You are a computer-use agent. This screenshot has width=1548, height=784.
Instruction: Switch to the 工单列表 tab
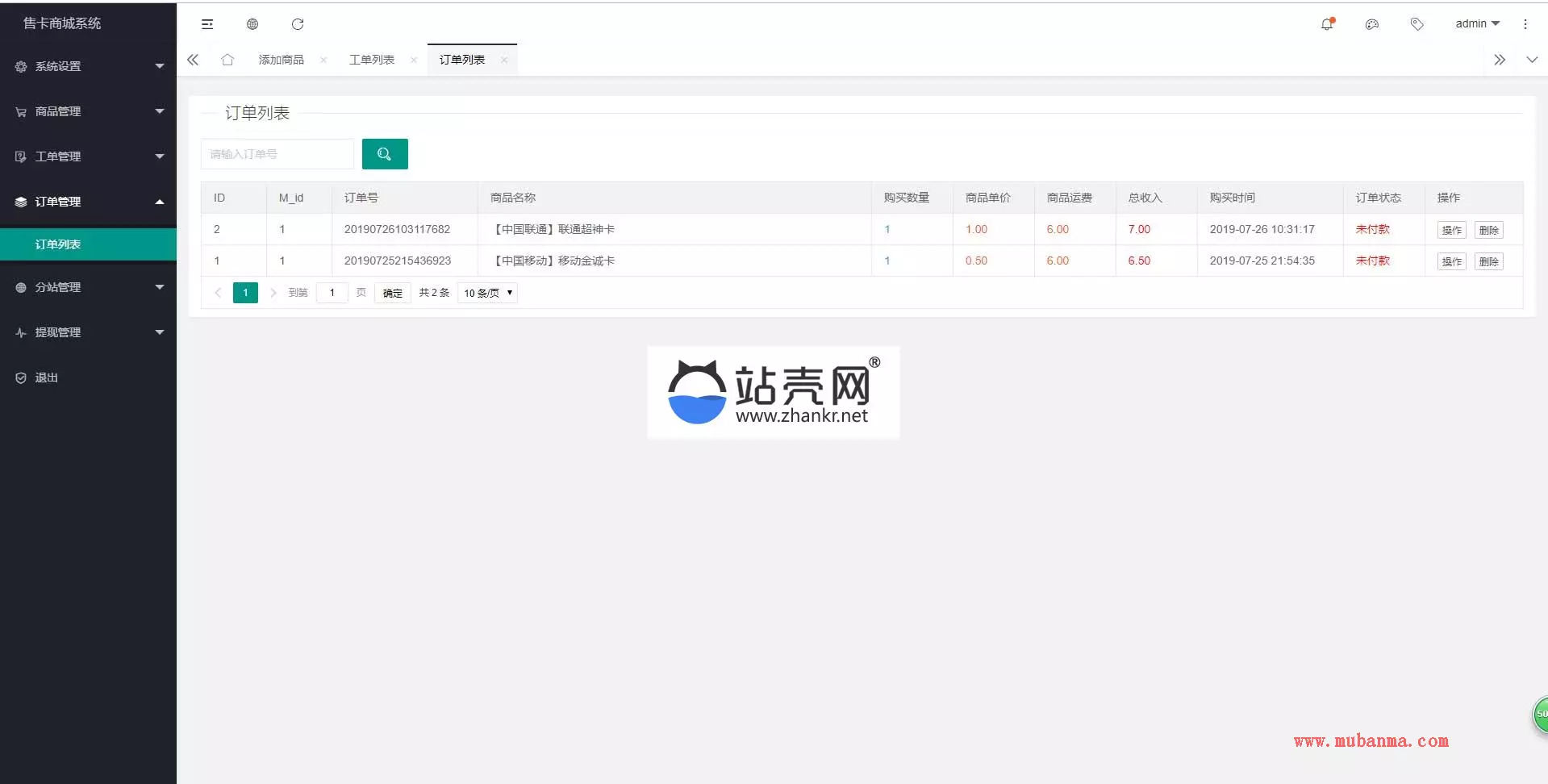tap(372, 60)
